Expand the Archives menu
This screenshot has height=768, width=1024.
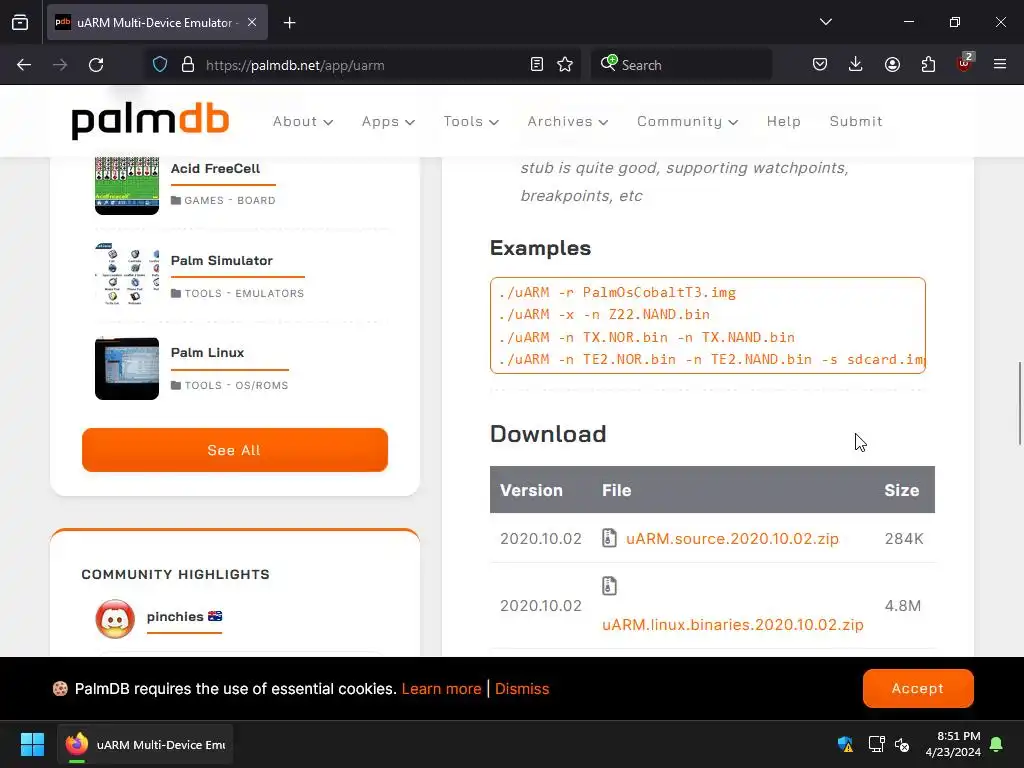(x=568, y=121)
